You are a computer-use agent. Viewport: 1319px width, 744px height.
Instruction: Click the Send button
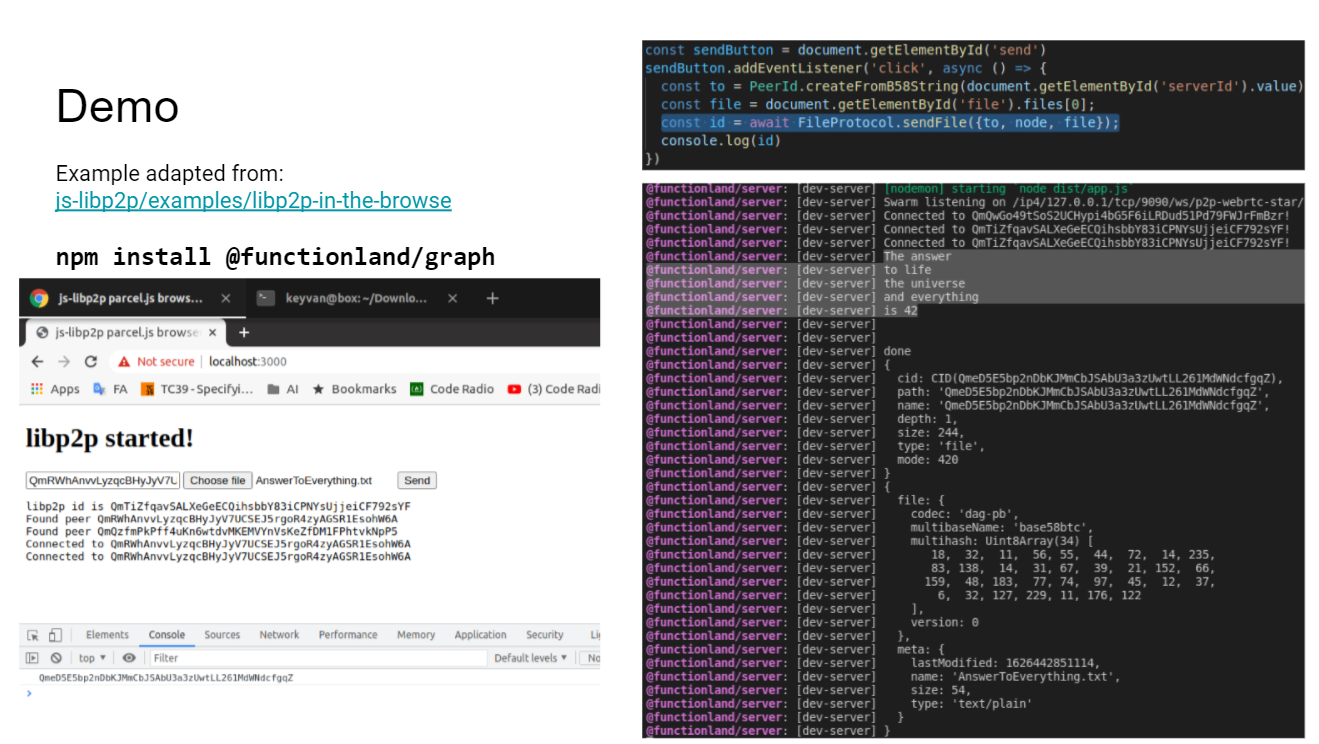click(417, 480)
